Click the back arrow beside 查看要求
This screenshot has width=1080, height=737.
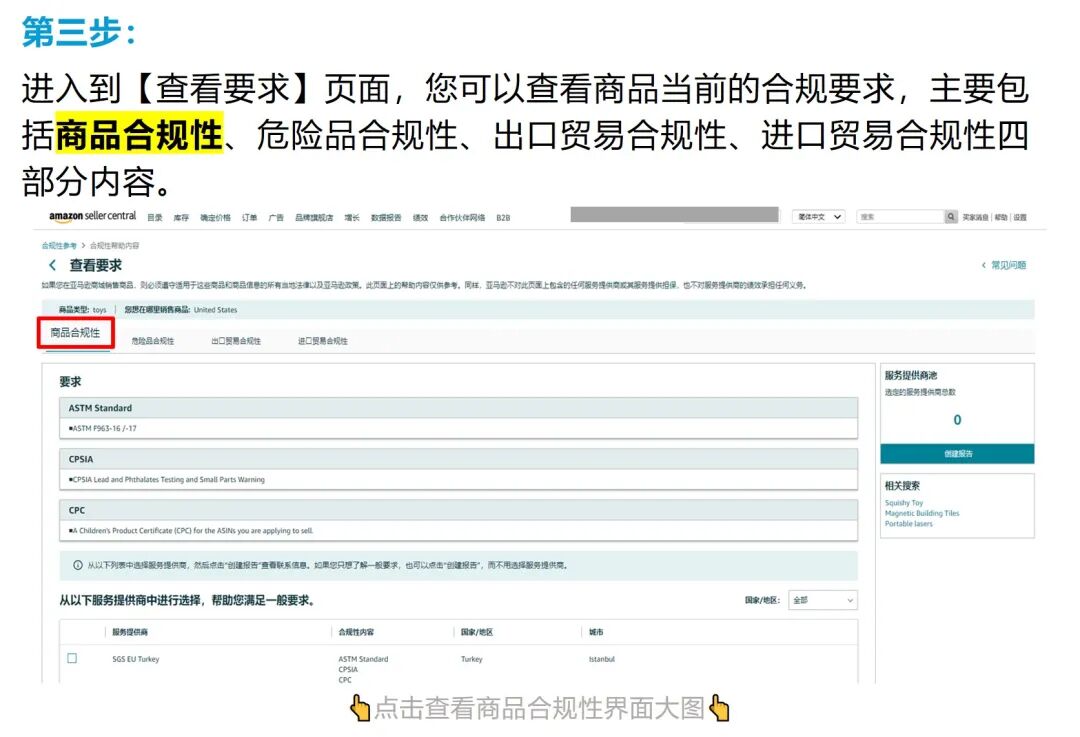52,265
